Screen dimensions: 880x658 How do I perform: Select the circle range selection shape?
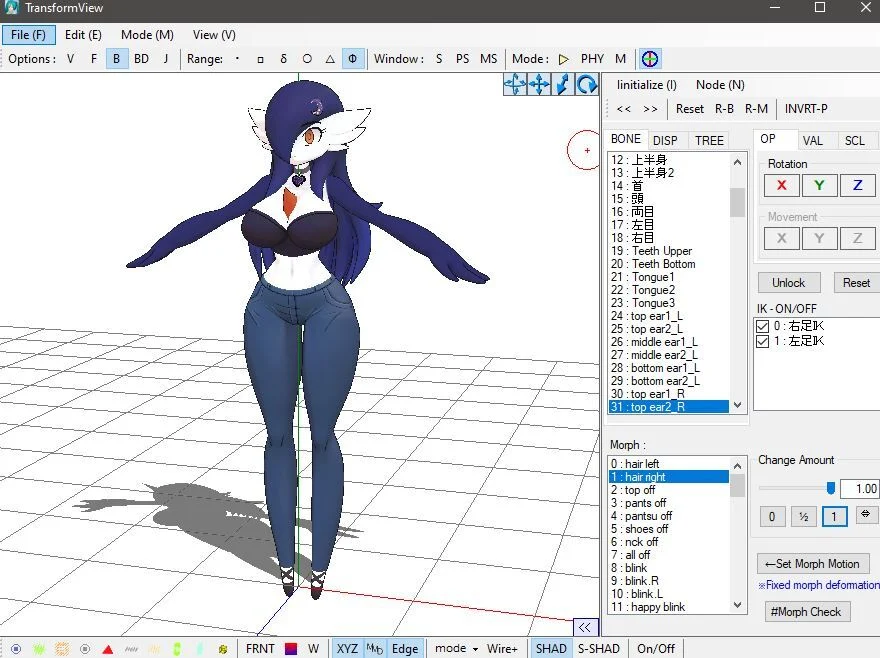click(x=307, y=59)
